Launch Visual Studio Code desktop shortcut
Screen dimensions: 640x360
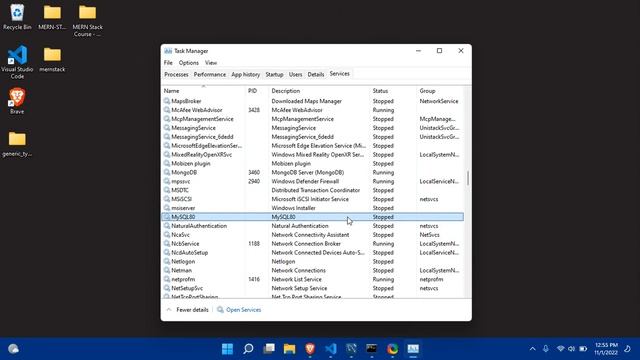tap(17, 62)
